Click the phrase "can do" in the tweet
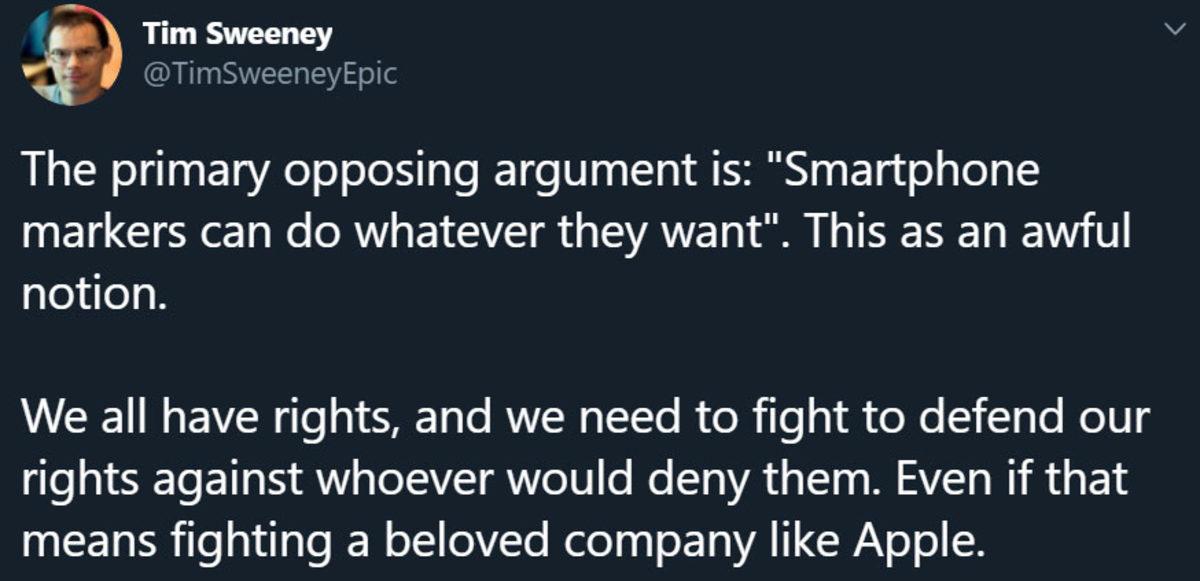Image resolution: width=1200 pixels, height=581 pixels. click(243, 233)
